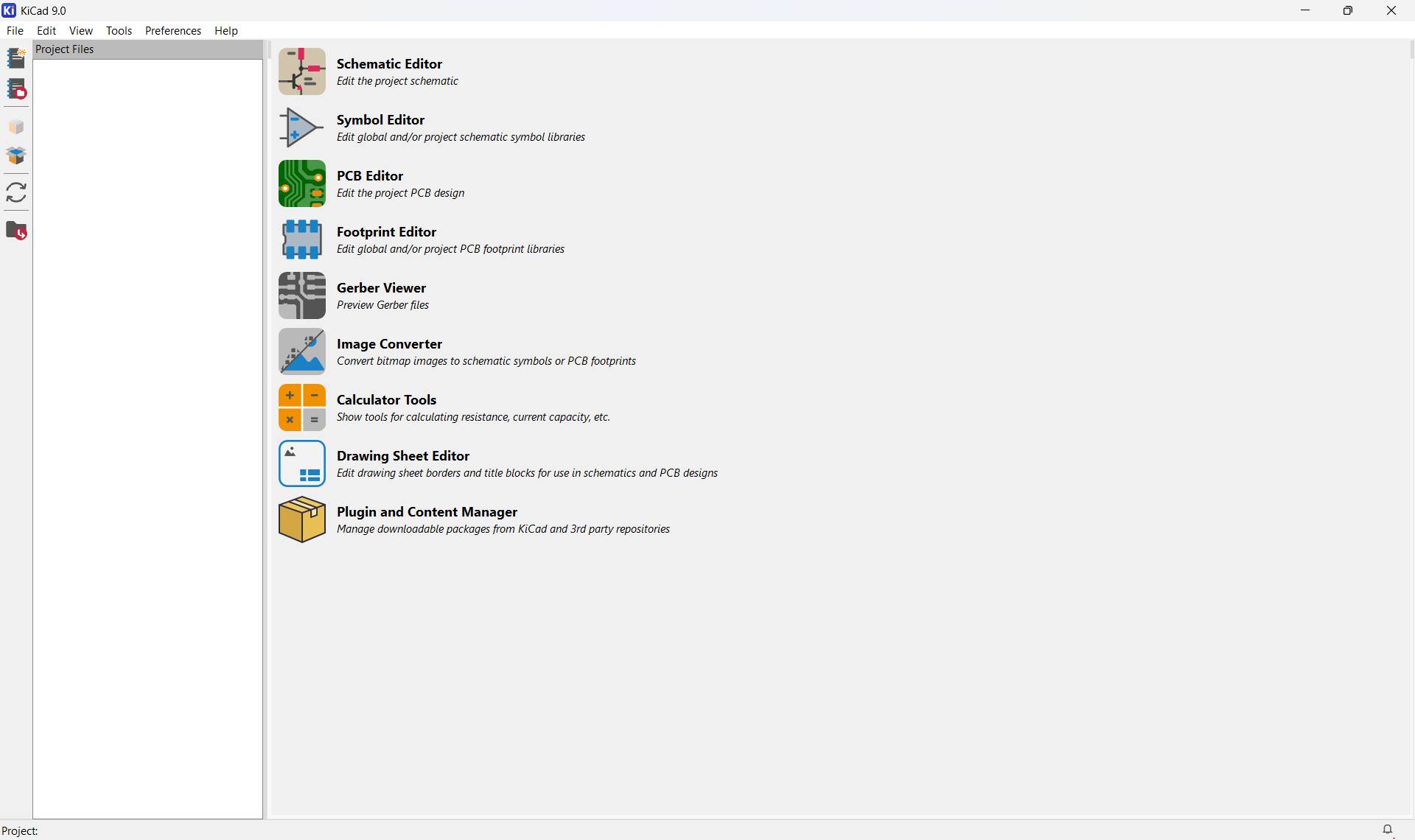Launch the Calculator Tools icon
Viewport: 1415px width, 840px height.
click(301, 407)
